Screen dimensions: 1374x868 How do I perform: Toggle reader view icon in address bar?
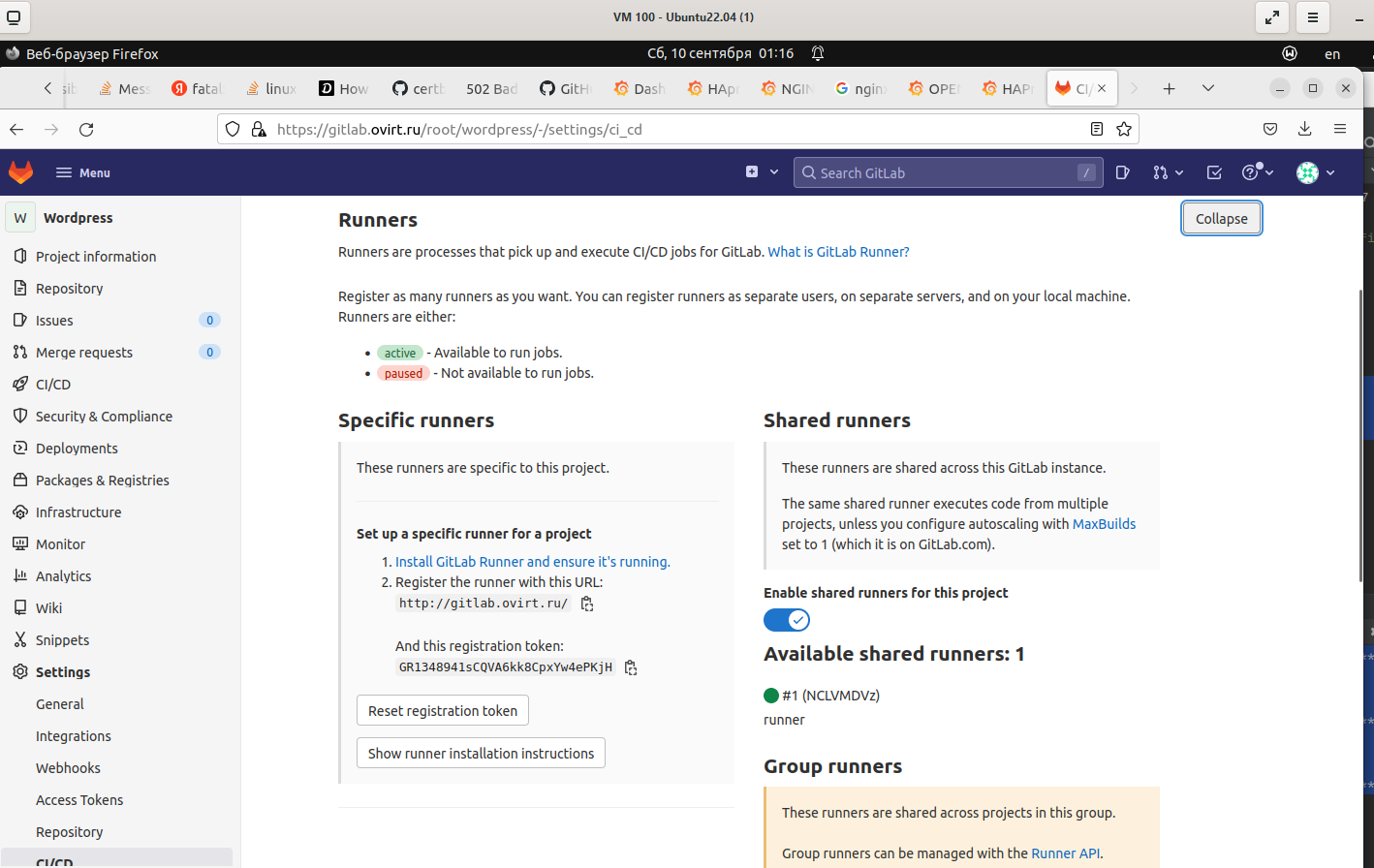tap(1097, 129)
